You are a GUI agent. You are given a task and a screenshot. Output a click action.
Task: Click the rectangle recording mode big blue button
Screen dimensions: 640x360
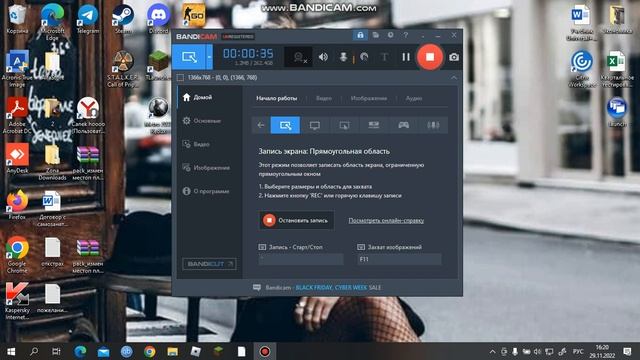tap(189, 57)
